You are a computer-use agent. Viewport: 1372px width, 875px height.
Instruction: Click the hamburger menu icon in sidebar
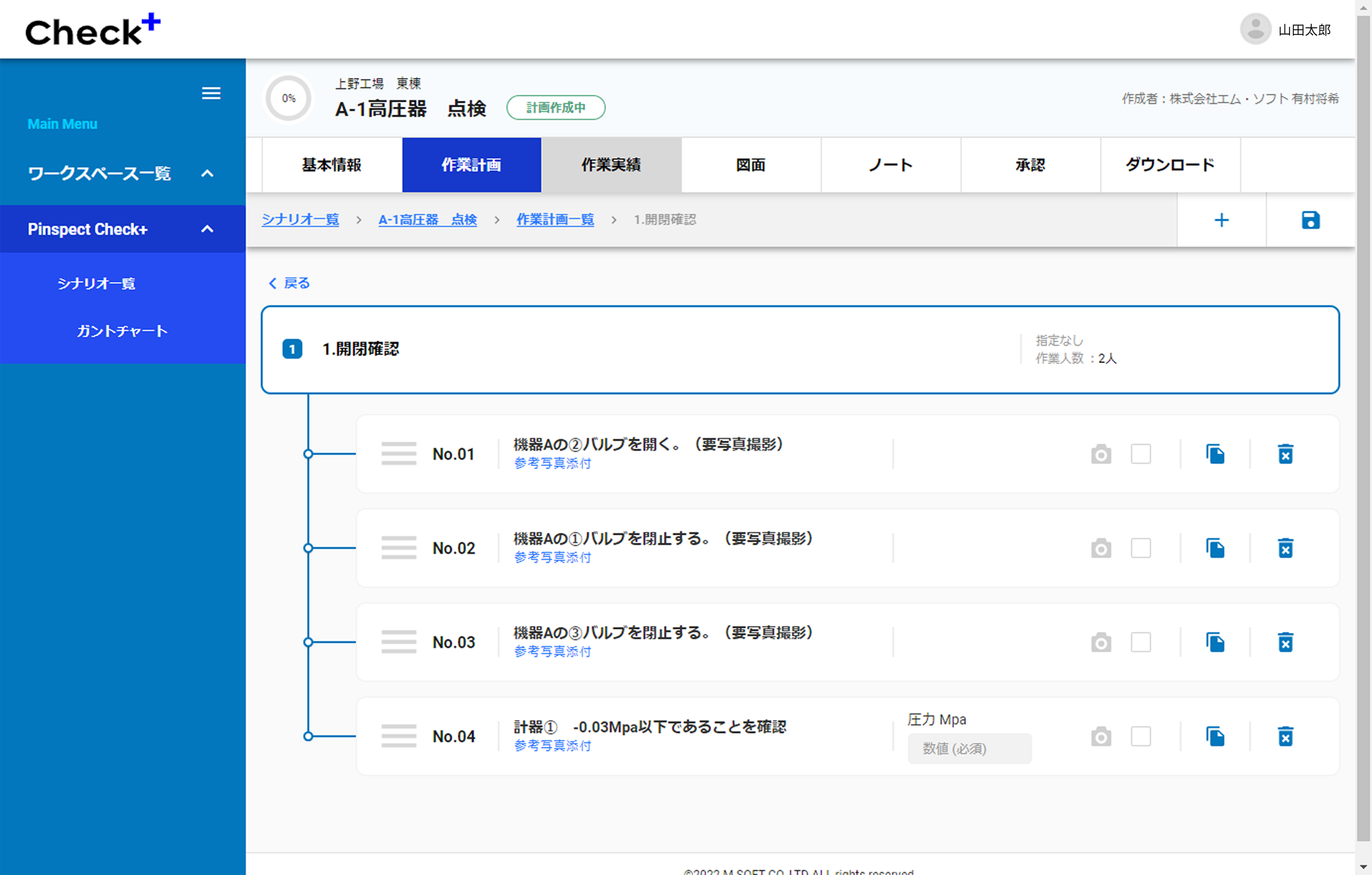[x=211, y=93]
